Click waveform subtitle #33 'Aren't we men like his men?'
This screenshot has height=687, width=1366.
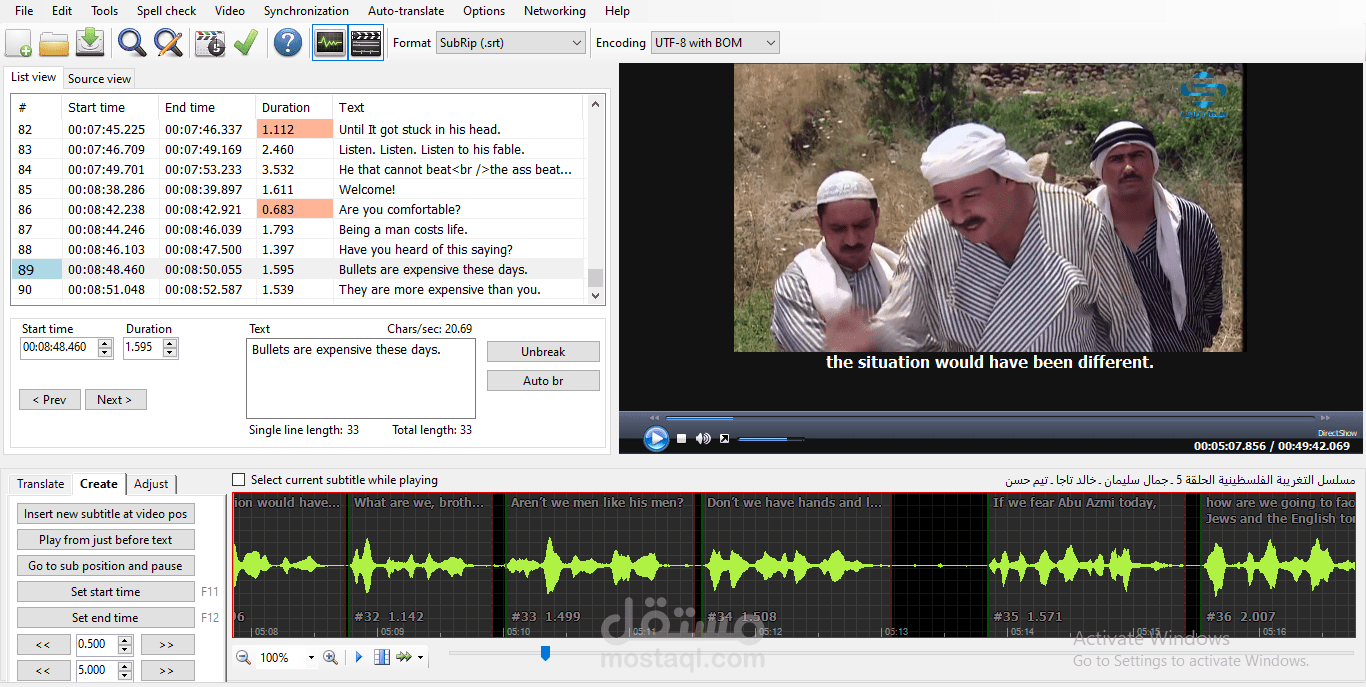coord(600,565)
